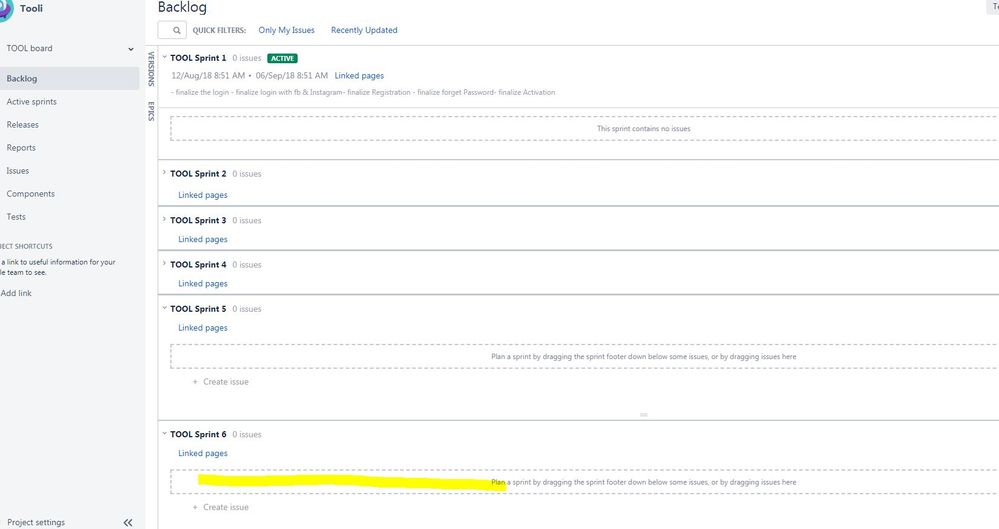
Task: Open the EPICS side panel
Action: (151, 111)
